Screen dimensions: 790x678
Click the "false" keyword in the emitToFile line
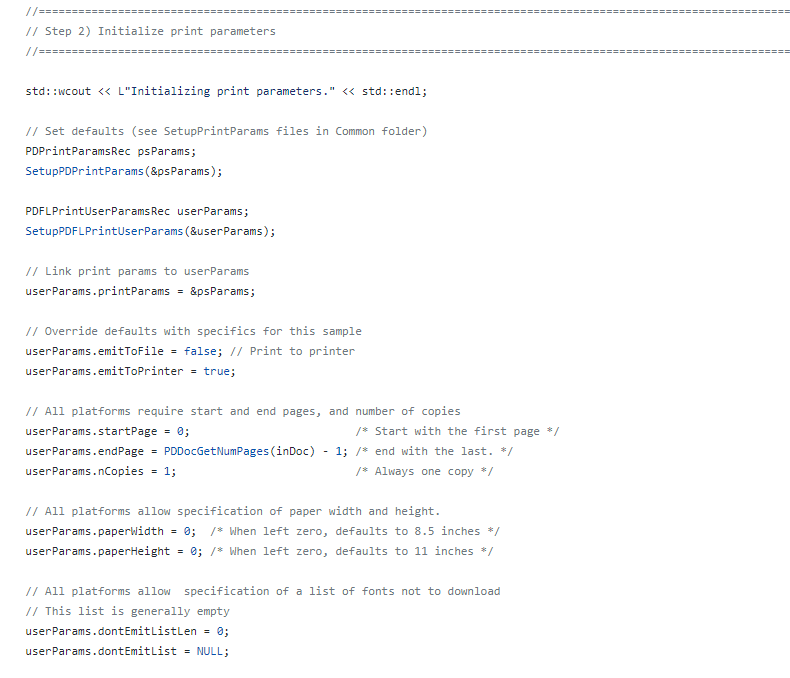[x=200, y=351]
